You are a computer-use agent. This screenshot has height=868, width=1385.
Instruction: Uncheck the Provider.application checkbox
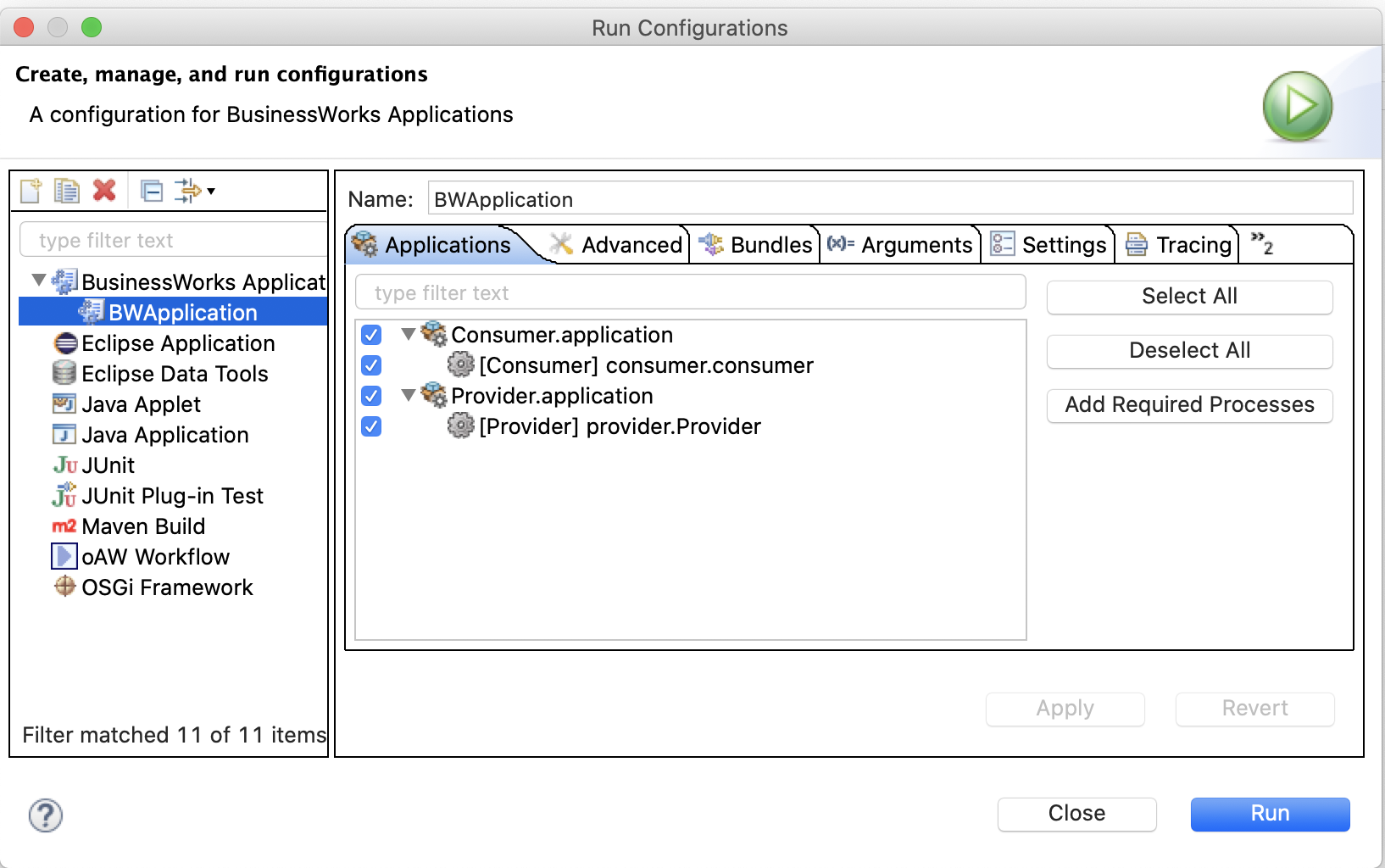point(371,396)
